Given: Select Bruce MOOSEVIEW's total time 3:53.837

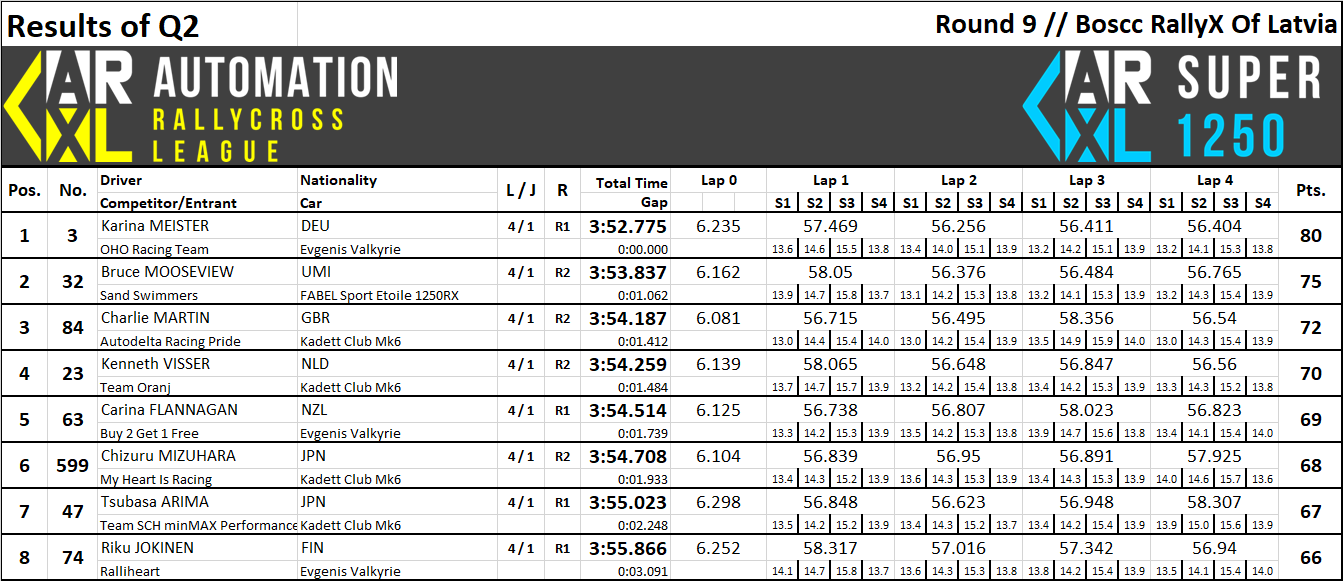Looking at the screenshot, I should click(627, 273).
